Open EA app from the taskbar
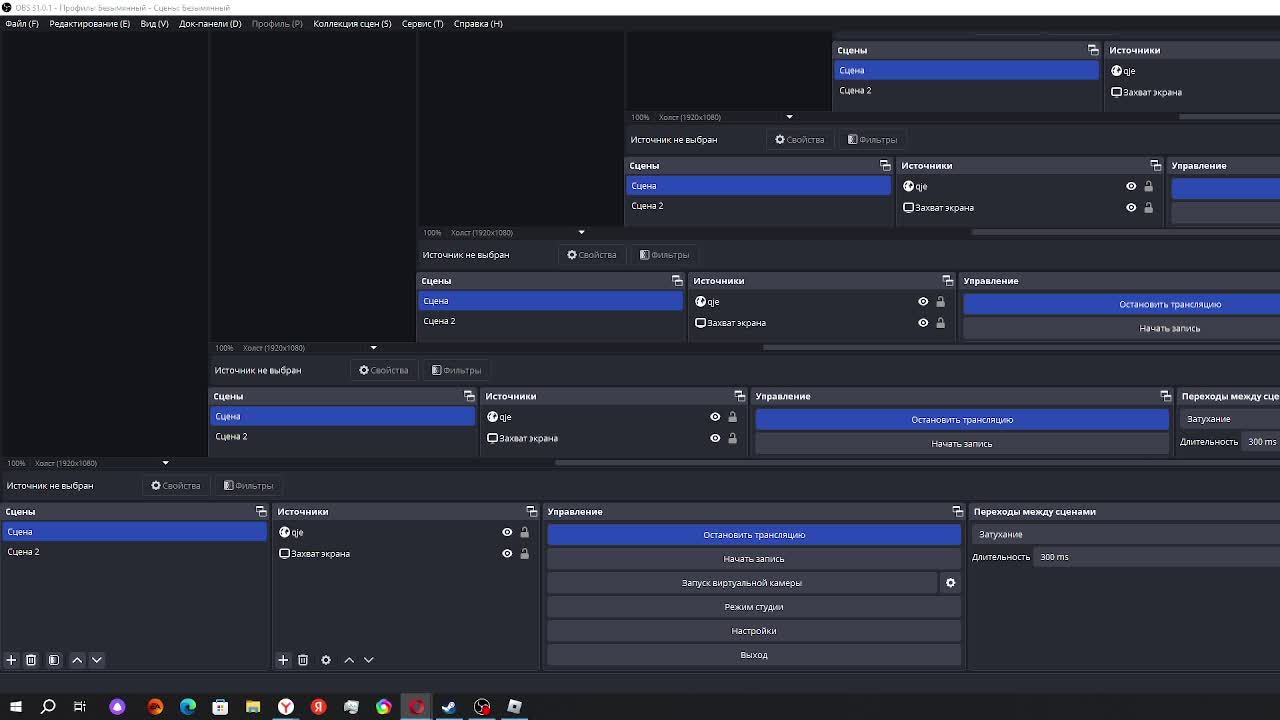 (155, 707)
